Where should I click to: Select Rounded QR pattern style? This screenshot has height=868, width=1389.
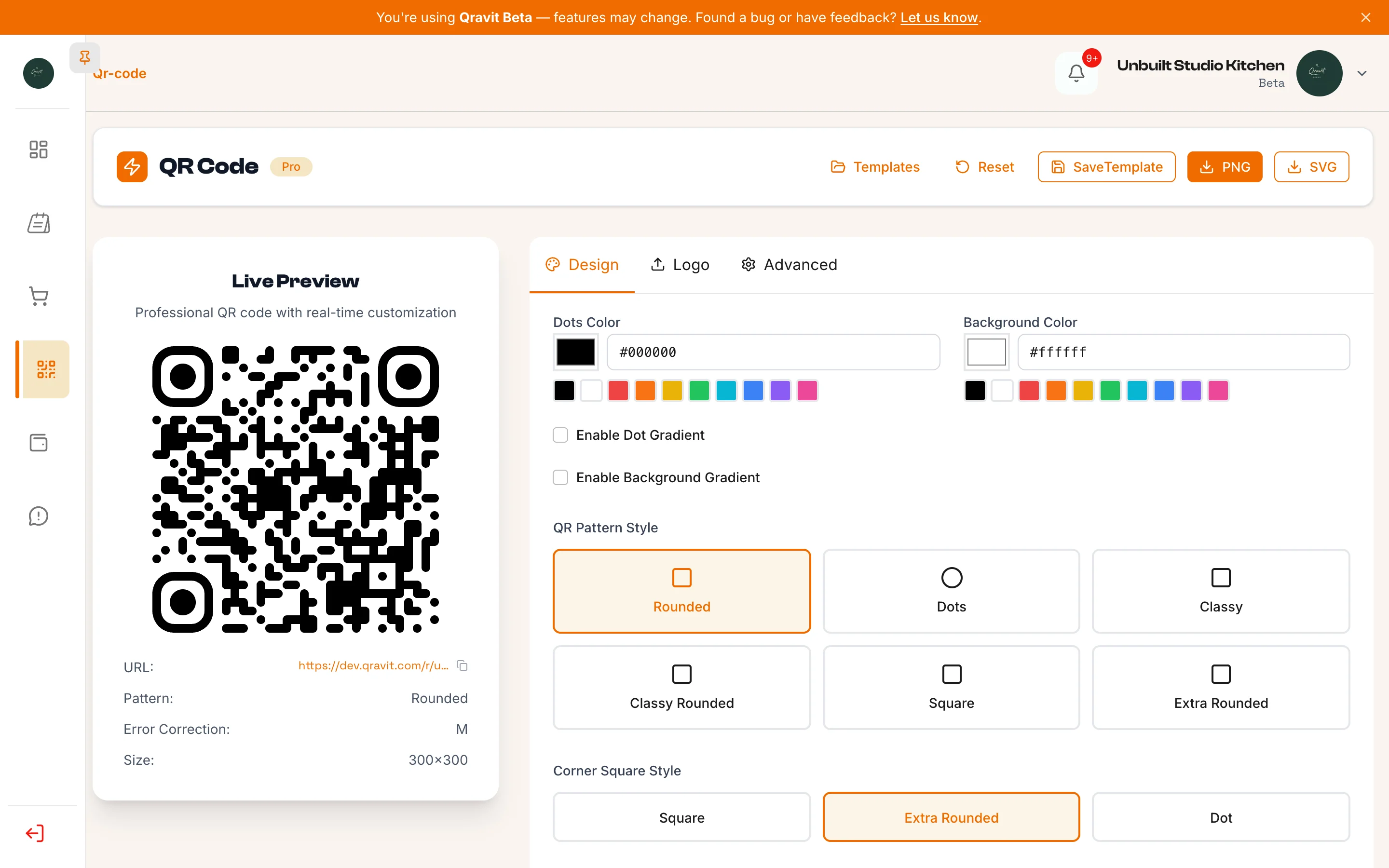tap(682, 591)
